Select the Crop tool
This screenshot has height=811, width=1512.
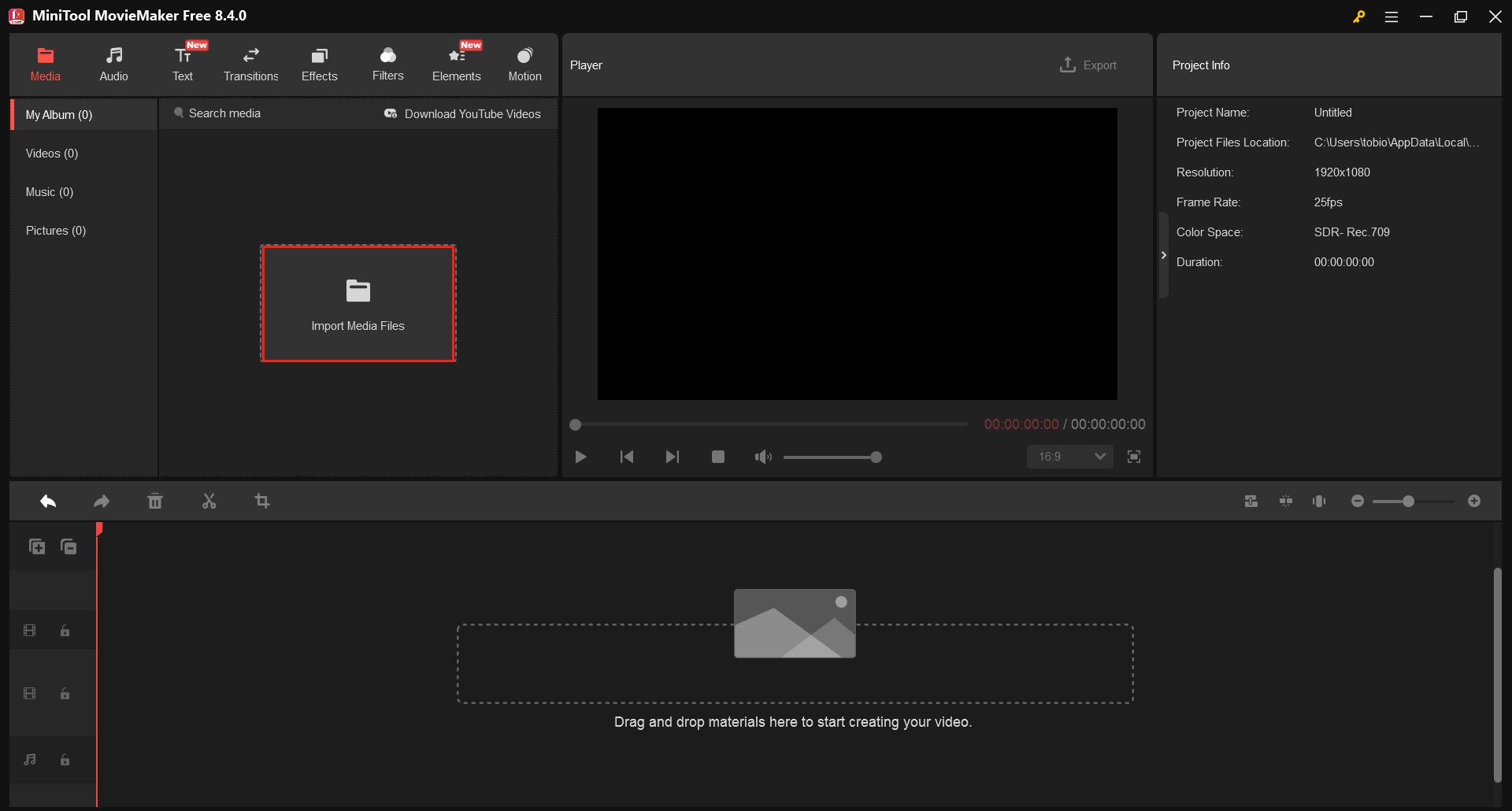click(x=262, y=501)
